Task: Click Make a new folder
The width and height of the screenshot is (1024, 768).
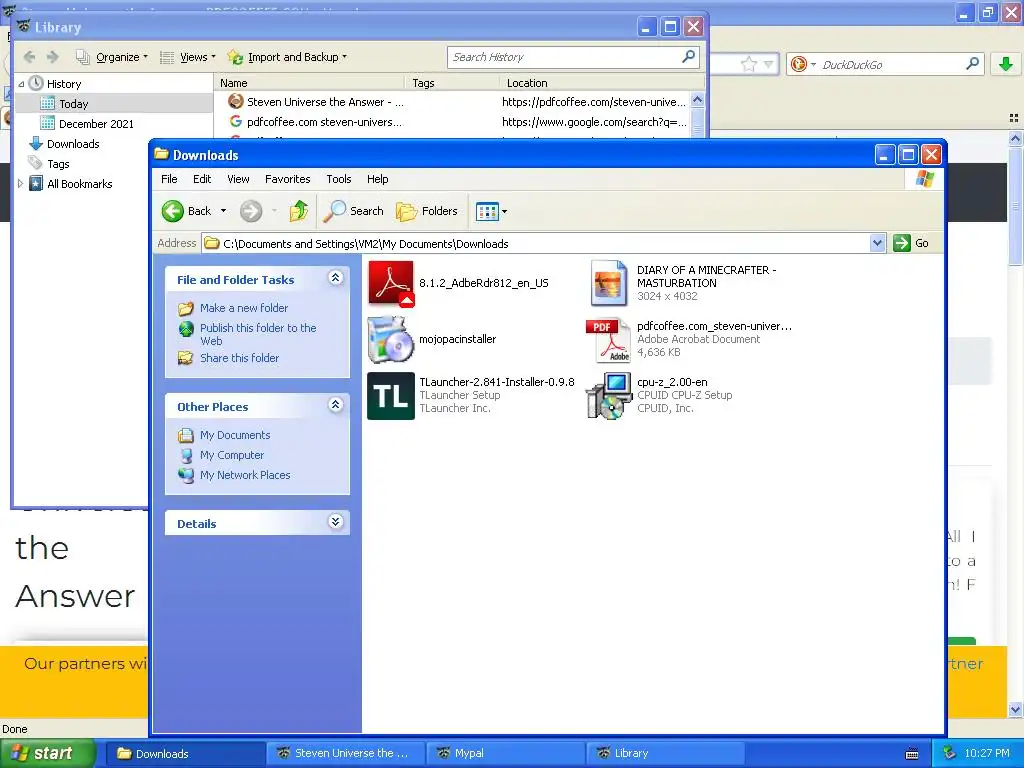Action: [x=244, y=308]
